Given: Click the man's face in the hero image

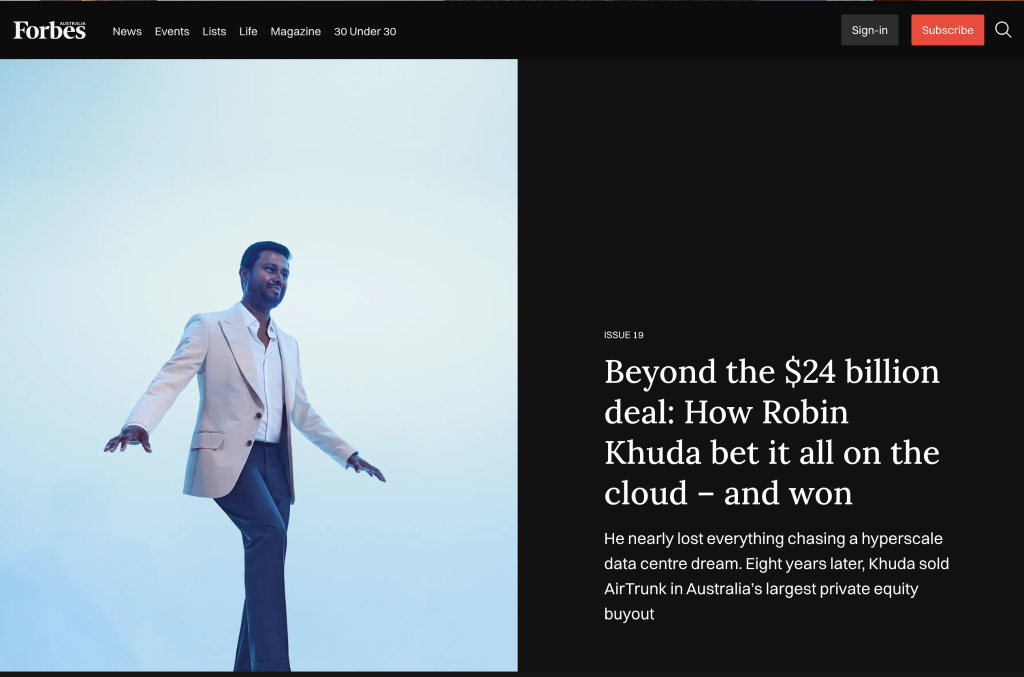Looking at the screenshot, I should point(265,277).
